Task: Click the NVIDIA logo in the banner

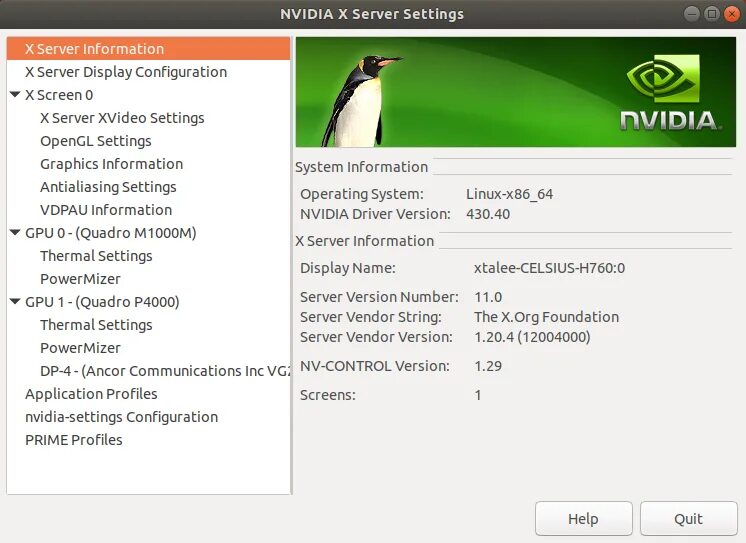Action: (x=670, y=93)
